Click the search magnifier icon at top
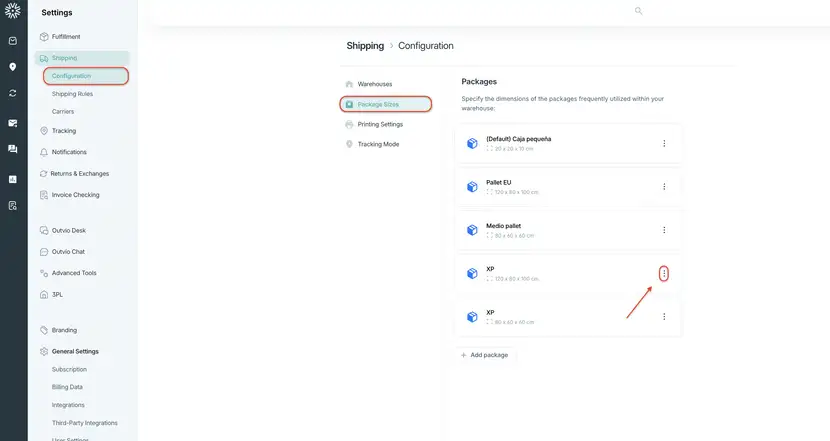This screenshot has height=441, width=830. point(638,11)
